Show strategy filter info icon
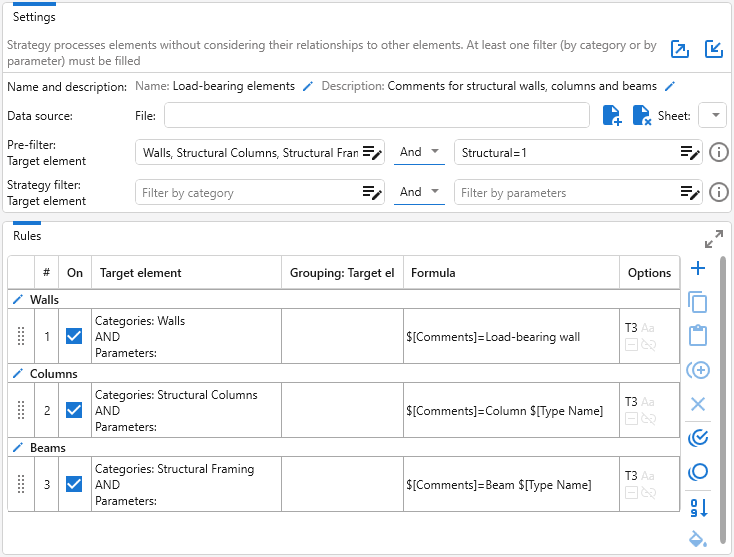This screenshot has width=734, height=557. 719,192
